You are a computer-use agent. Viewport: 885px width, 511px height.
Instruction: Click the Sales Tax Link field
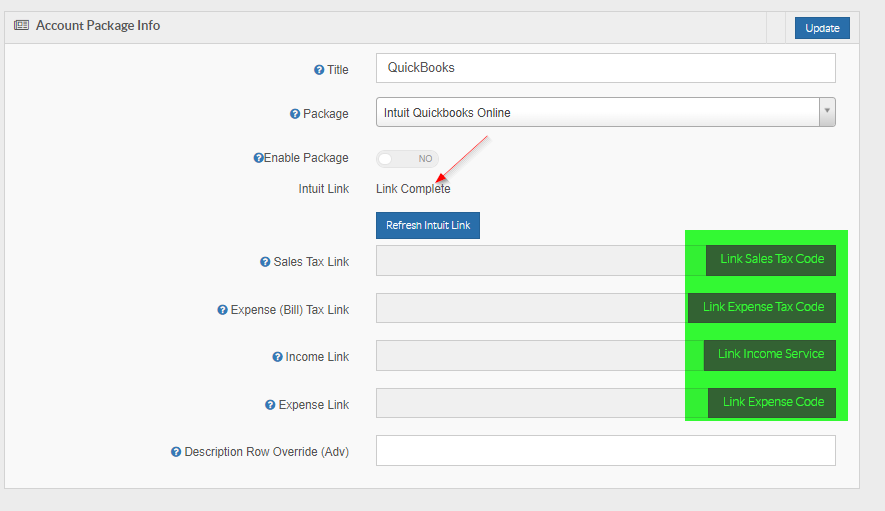click(x=541, y=260)
